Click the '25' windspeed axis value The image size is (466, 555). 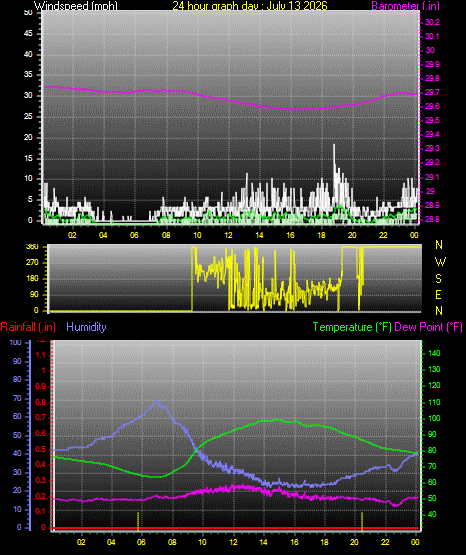tap(28, 116)
